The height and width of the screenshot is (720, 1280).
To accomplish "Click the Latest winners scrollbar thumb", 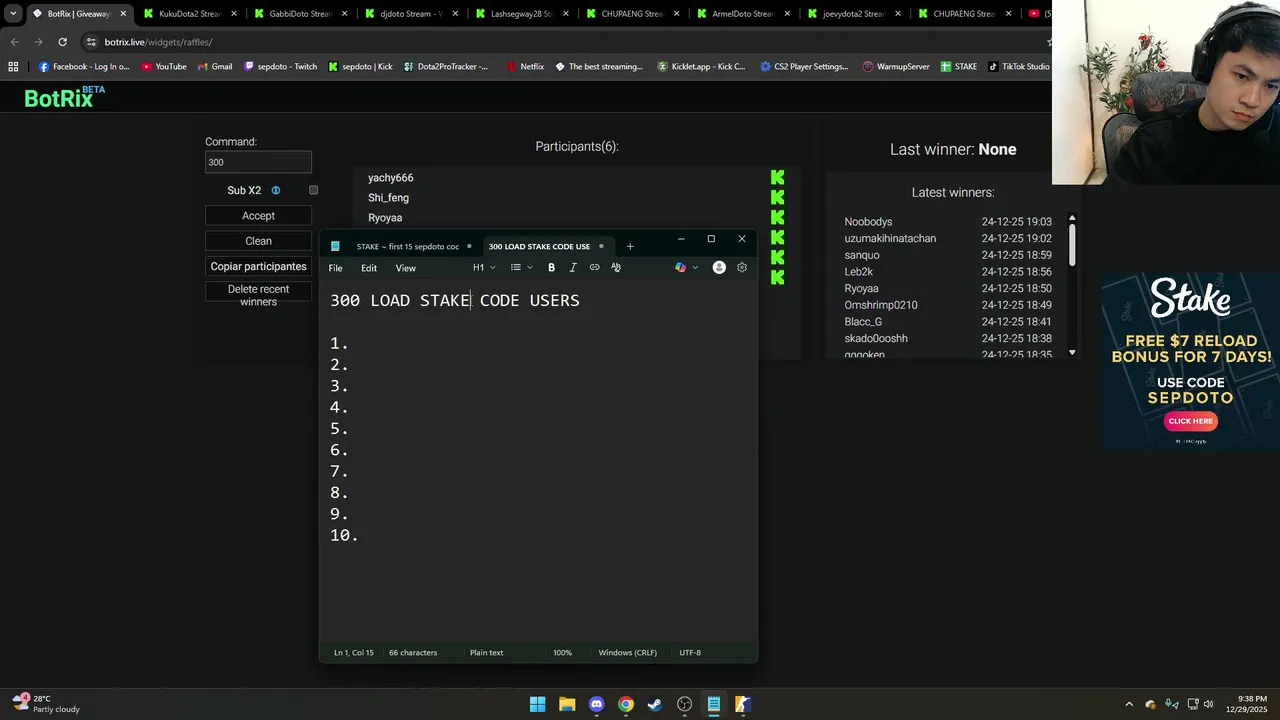I will tap(1072, 243).
